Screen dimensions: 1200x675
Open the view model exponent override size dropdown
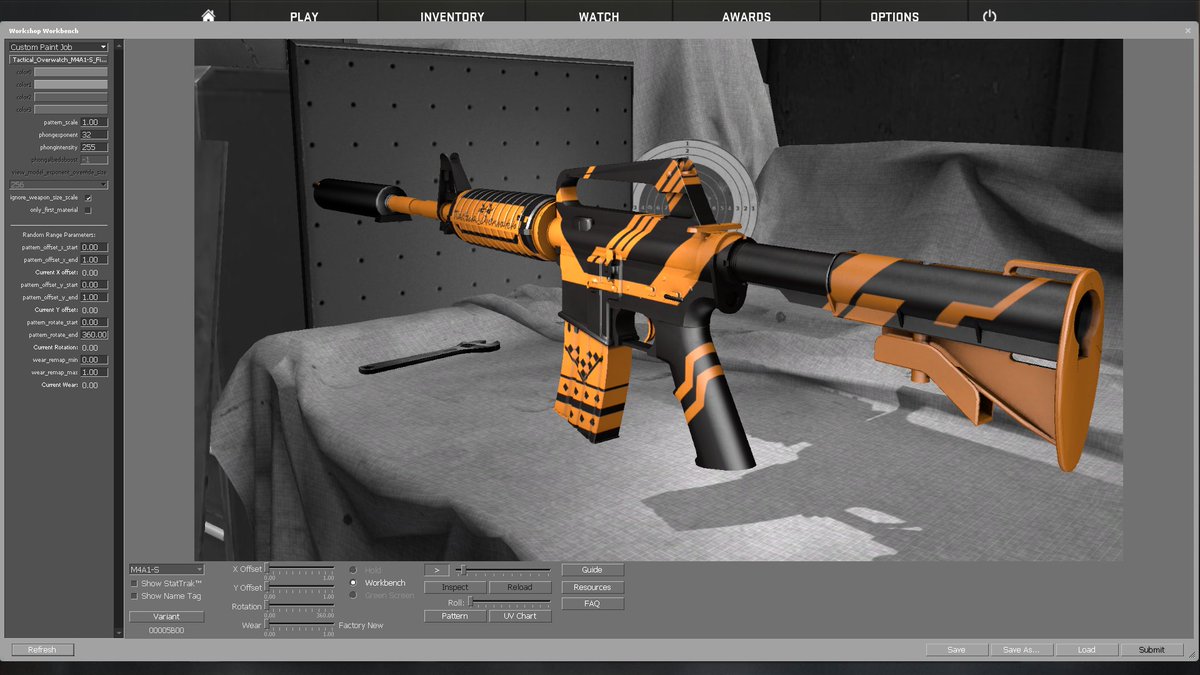pos(58,185)
